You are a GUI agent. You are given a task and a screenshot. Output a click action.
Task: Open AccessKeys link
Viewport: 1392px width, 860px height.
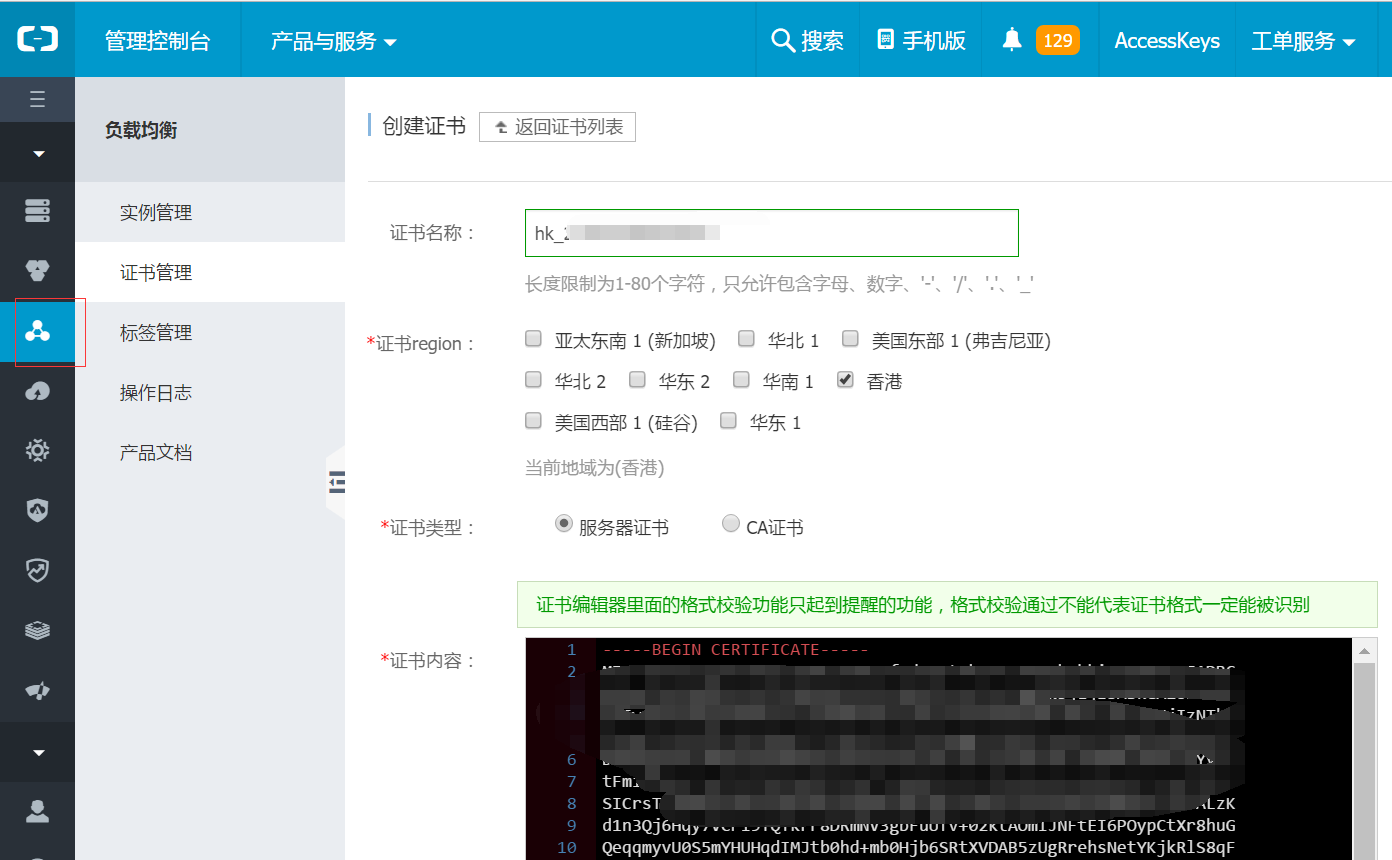point(1167,41)
